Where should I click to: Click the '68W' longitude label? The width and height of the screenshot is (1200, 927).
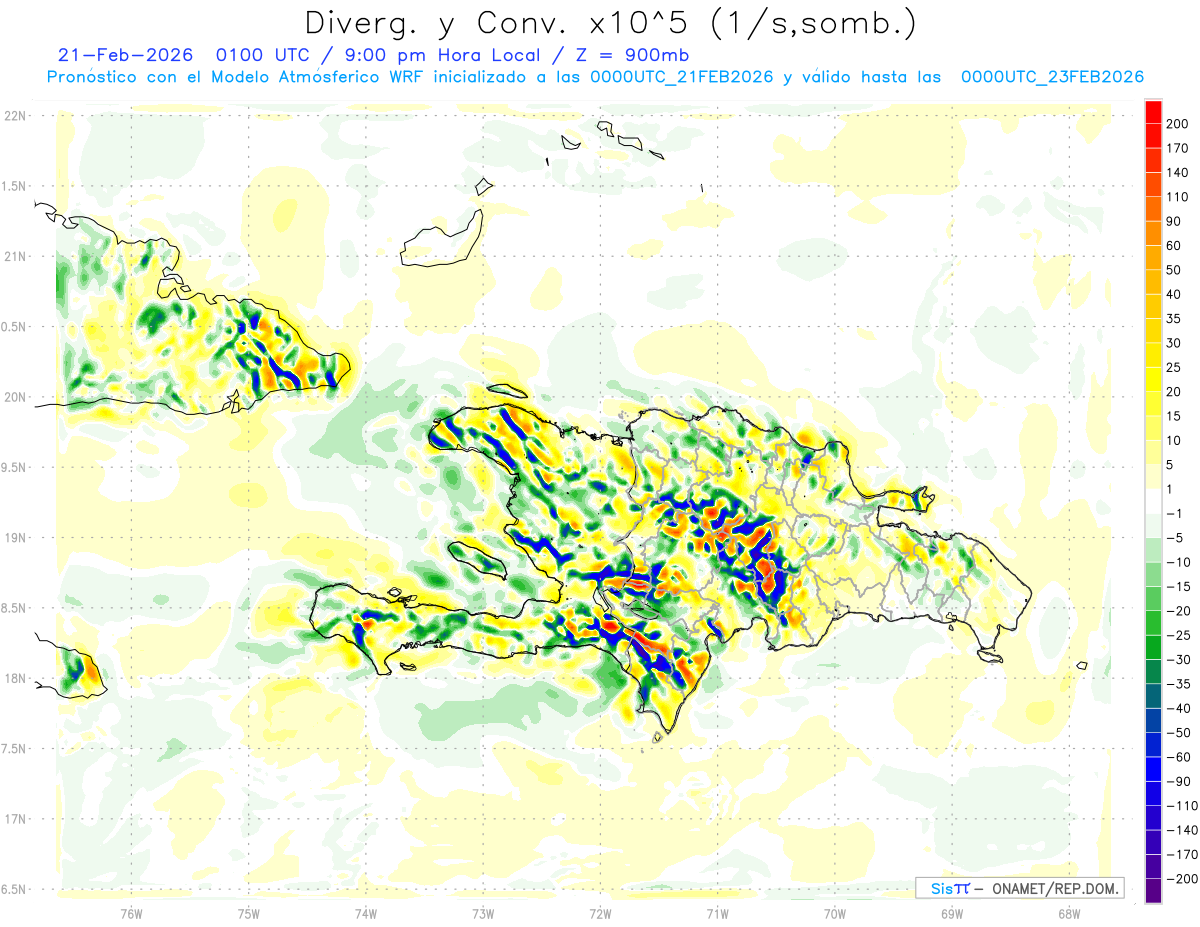point(1069,913)
